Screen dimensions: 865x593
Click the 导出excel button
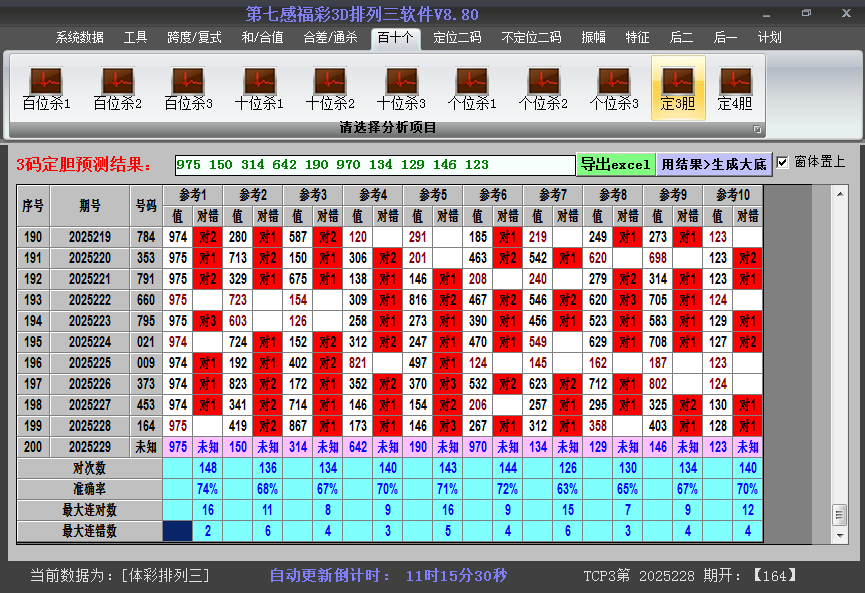click(615, 164)
